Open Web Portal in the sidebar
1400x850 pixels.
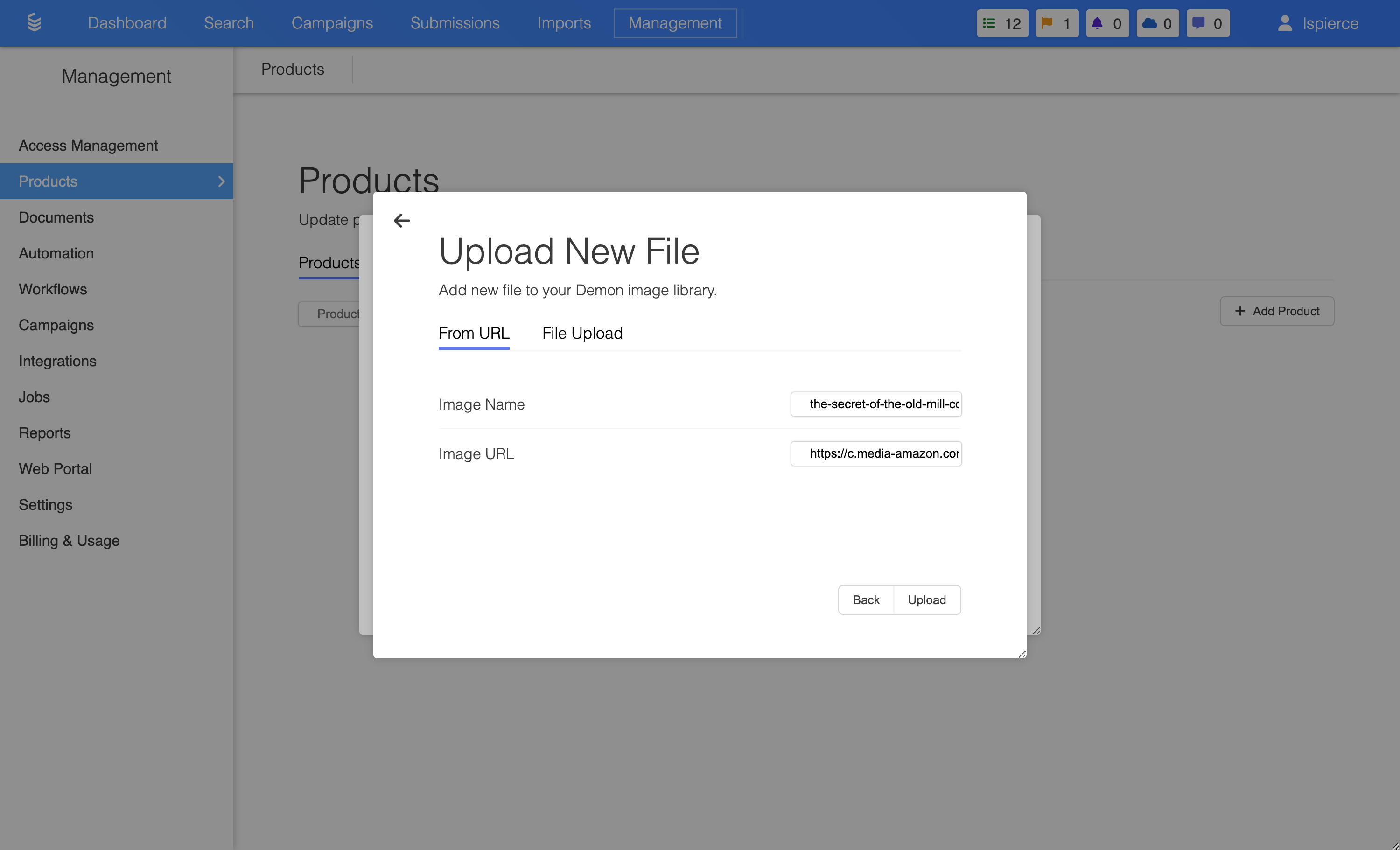pyautogui.click(x=117, y=469)
